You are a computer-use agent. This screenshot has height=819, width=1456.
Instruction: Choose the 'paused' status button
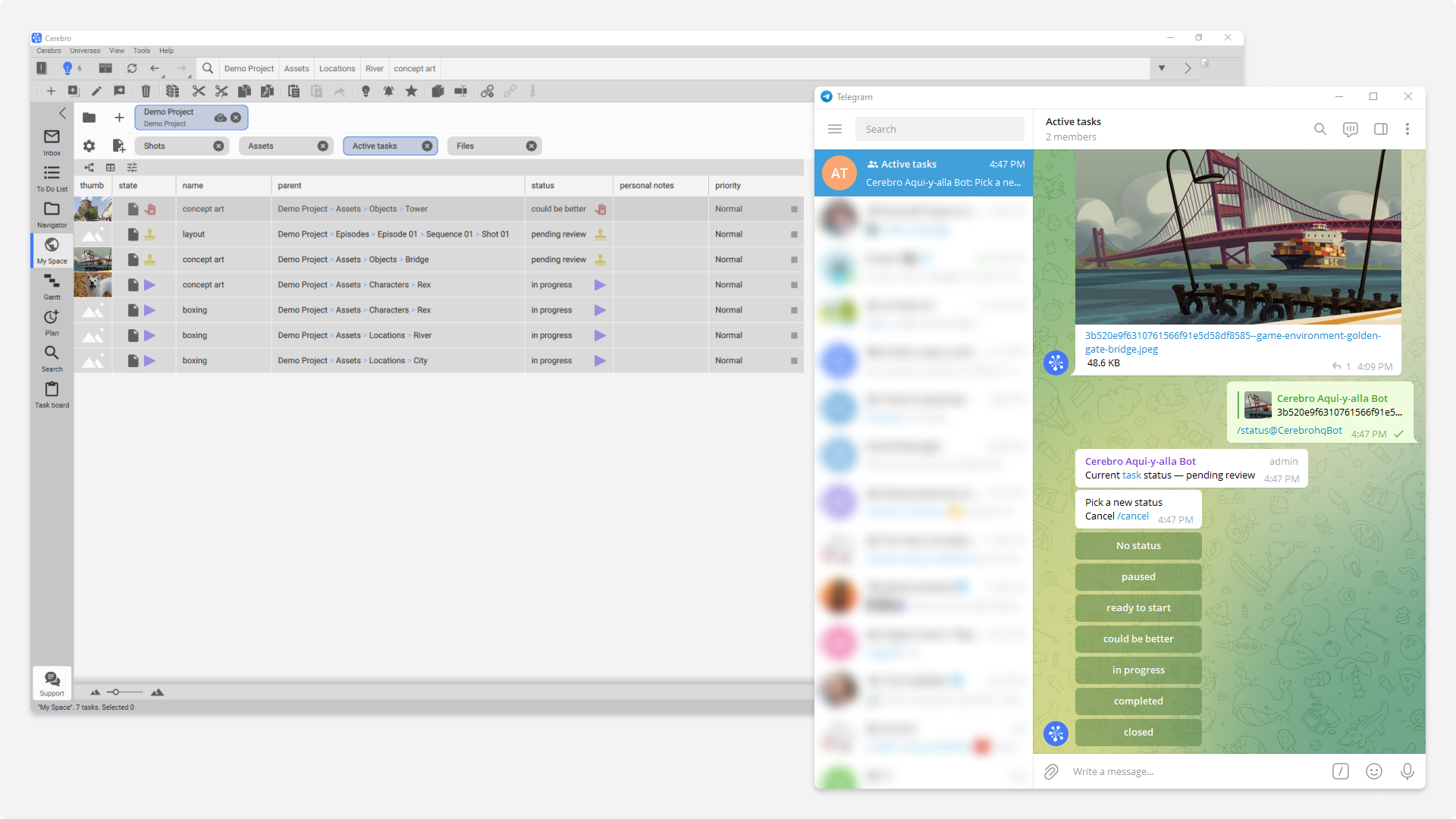click(1138, 577)
